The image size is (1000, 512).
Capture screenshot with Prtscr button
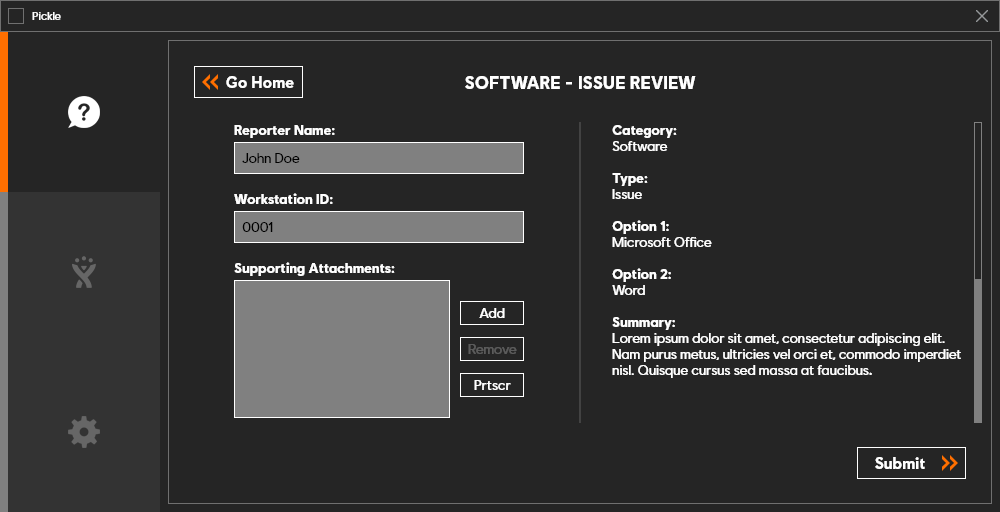[492, 385]
